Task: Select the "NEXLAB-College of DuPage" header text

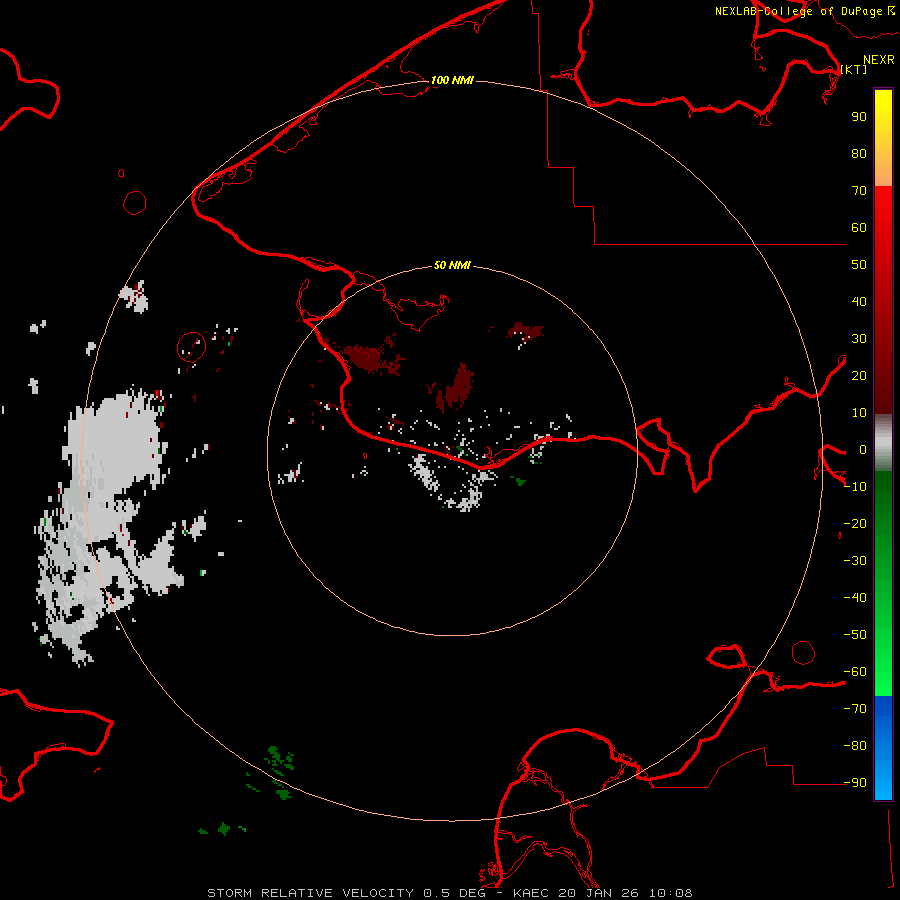Action: pos(798,11)
